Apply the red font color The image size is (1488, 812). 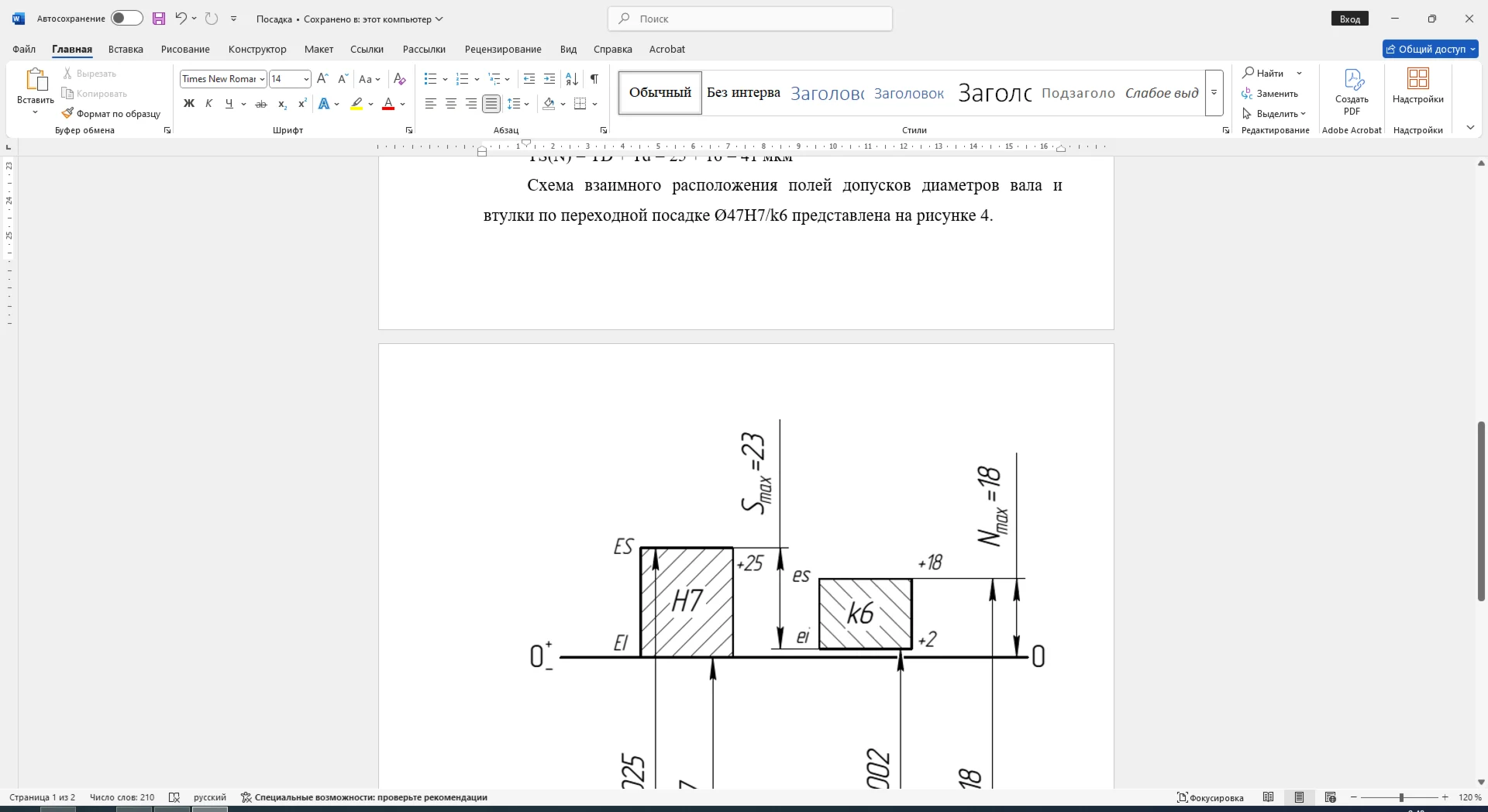(x=388, y=104)
